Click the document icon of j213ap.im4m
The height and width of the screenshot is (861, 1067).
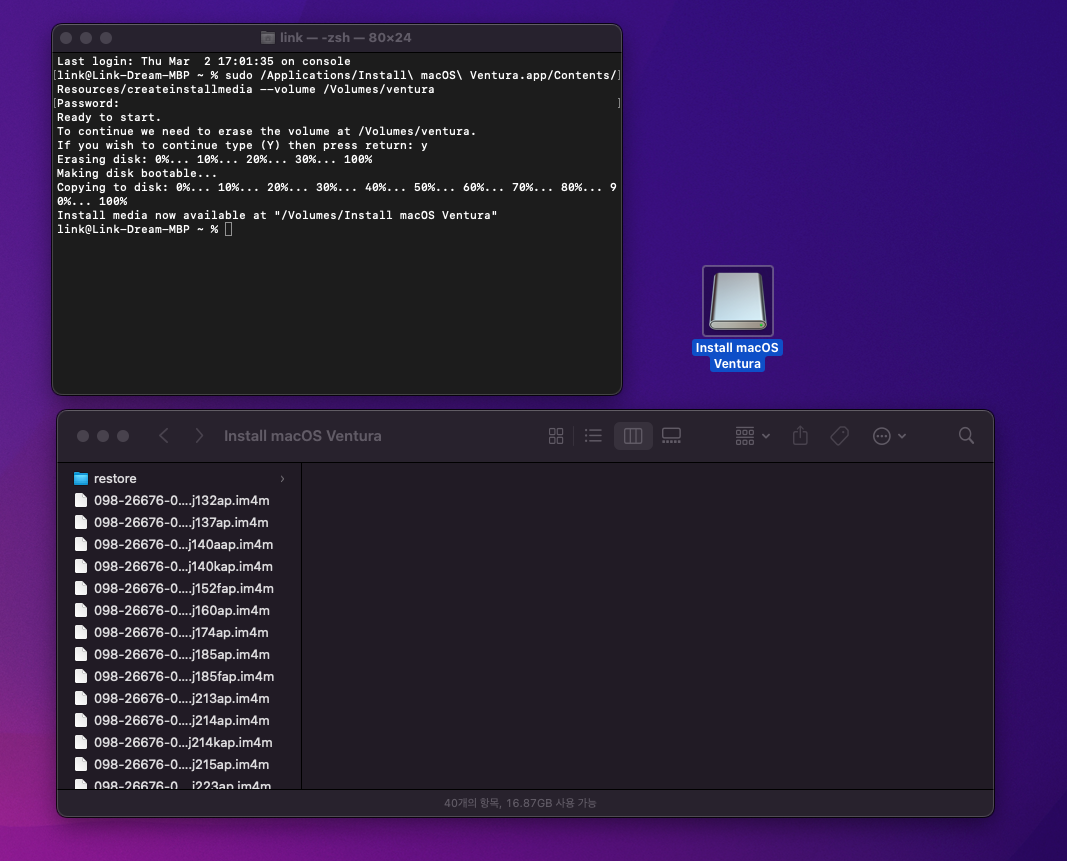tap(81, 698)
